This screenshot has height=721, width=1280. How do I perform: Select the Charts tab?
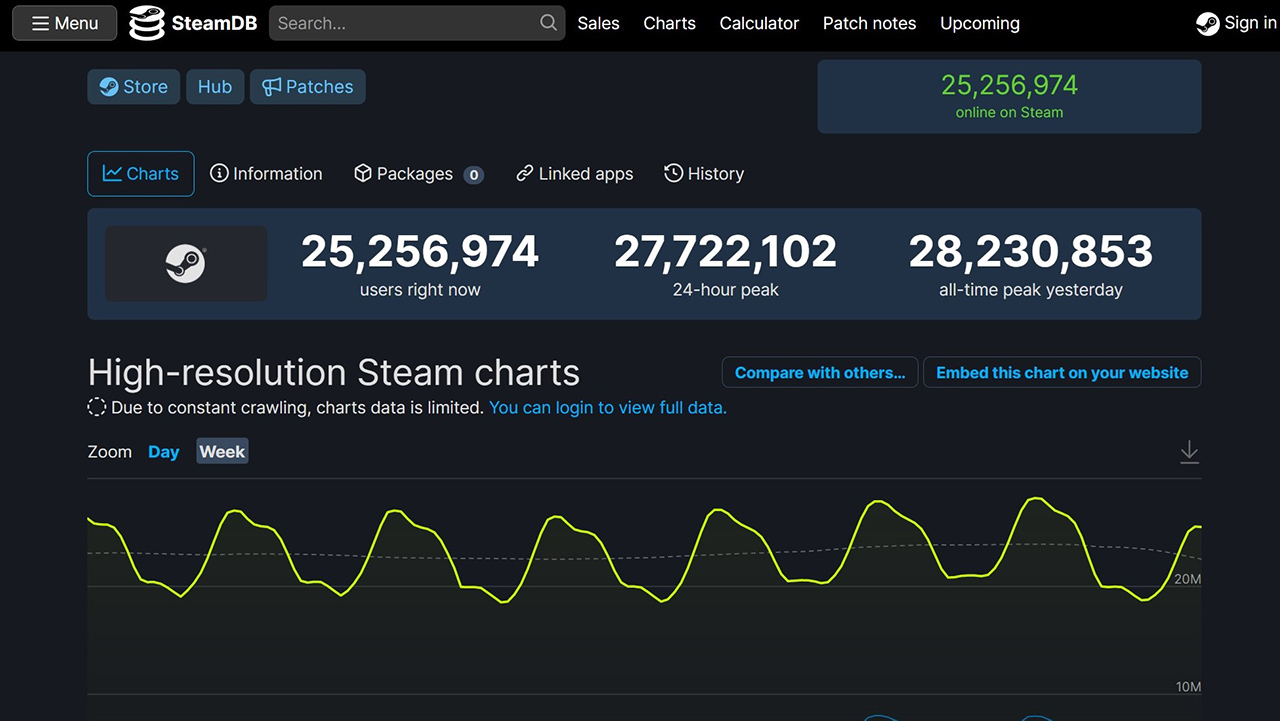pos(141,174)
